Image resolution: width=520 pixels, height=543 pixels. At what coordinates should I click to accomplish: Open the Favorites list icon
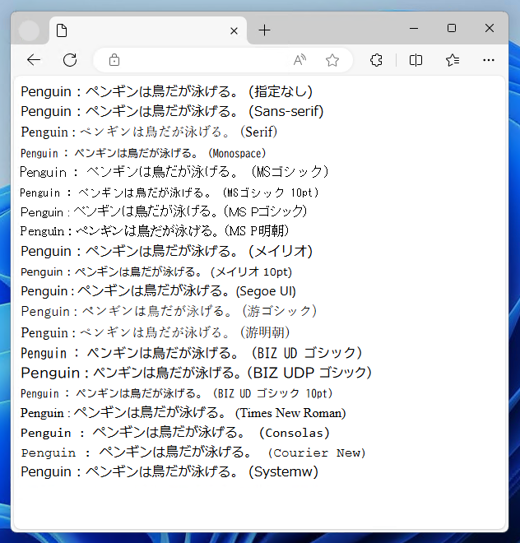coord(452,60)
